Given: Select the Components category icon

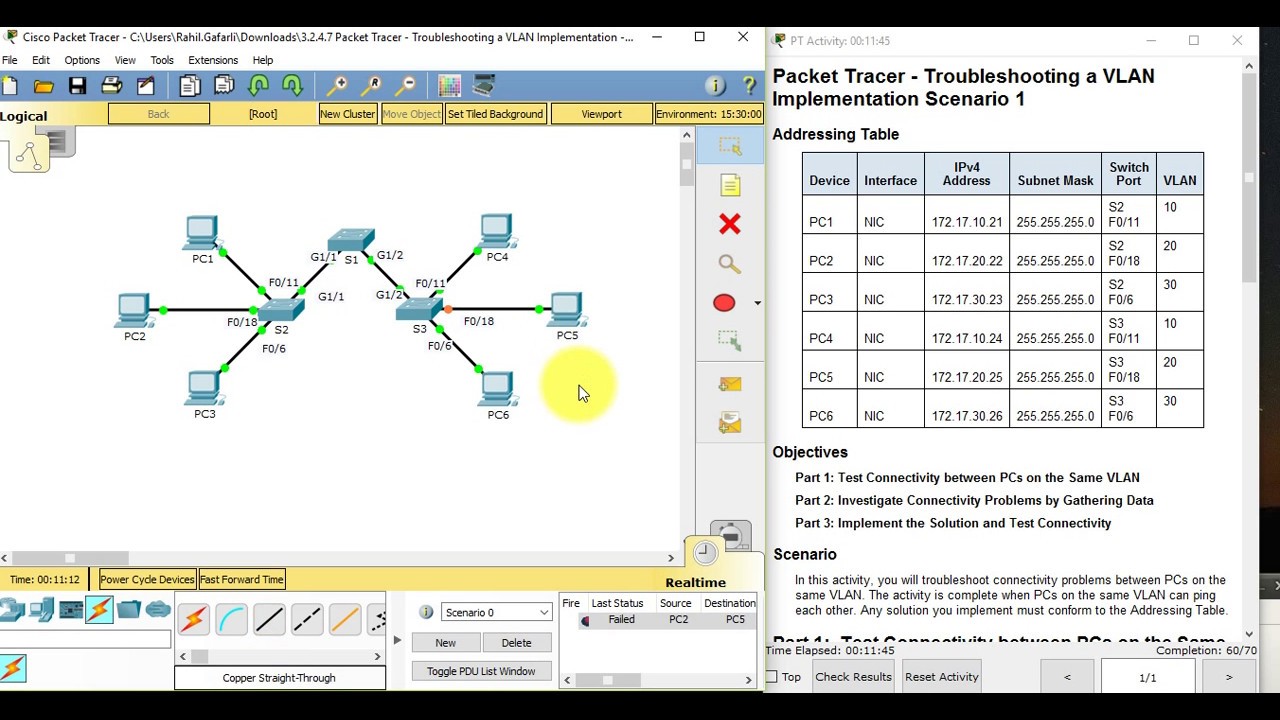Looking at the screenshot, I should (x=70, y=609).
